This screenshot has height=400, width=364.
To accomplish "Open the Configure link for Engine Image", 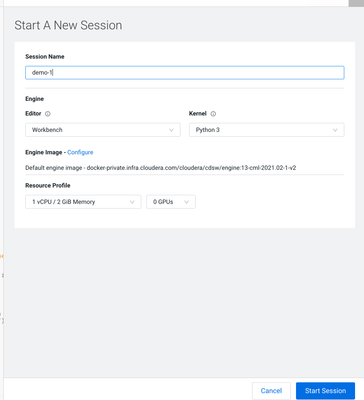I will (x=80, y=152).
